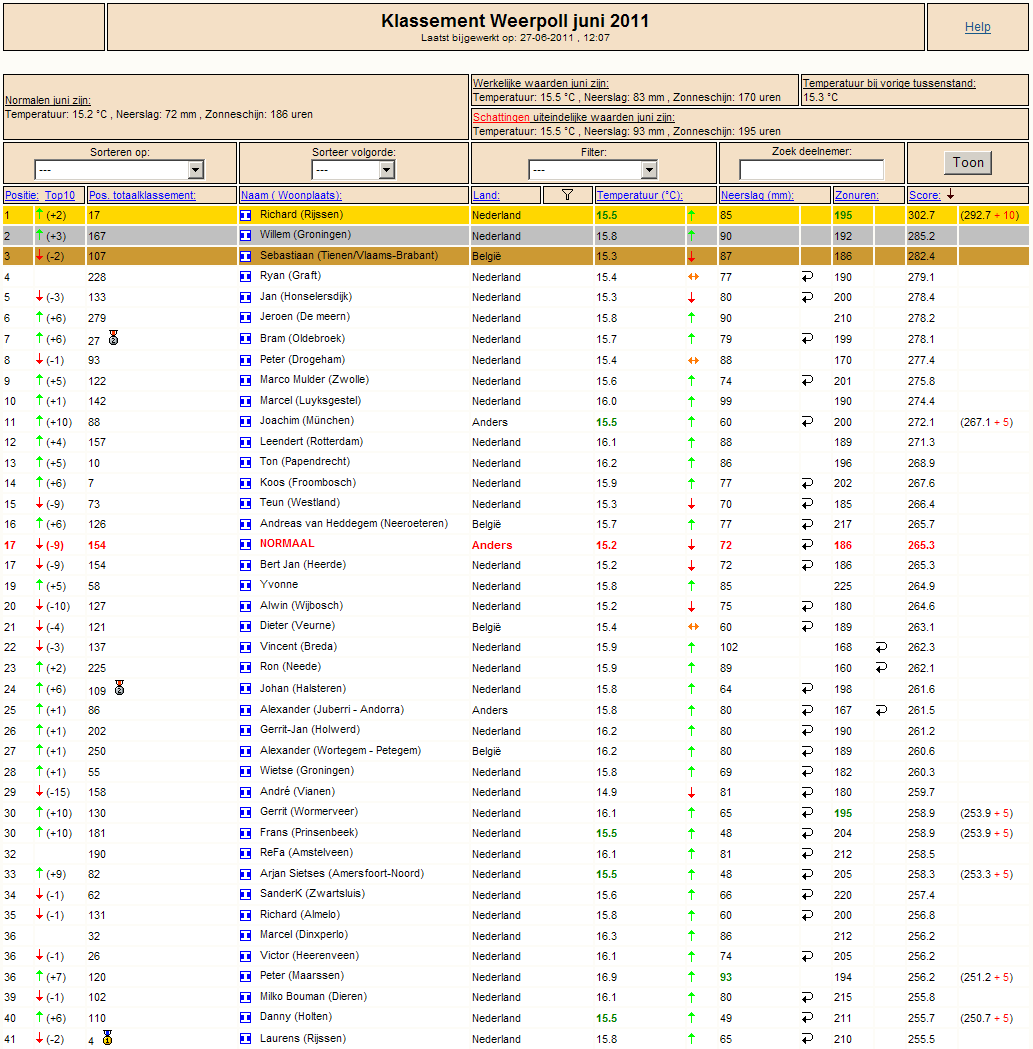
Task: Click the Zonuren column header
Action: pyautogui.click(x=856, y=195)
